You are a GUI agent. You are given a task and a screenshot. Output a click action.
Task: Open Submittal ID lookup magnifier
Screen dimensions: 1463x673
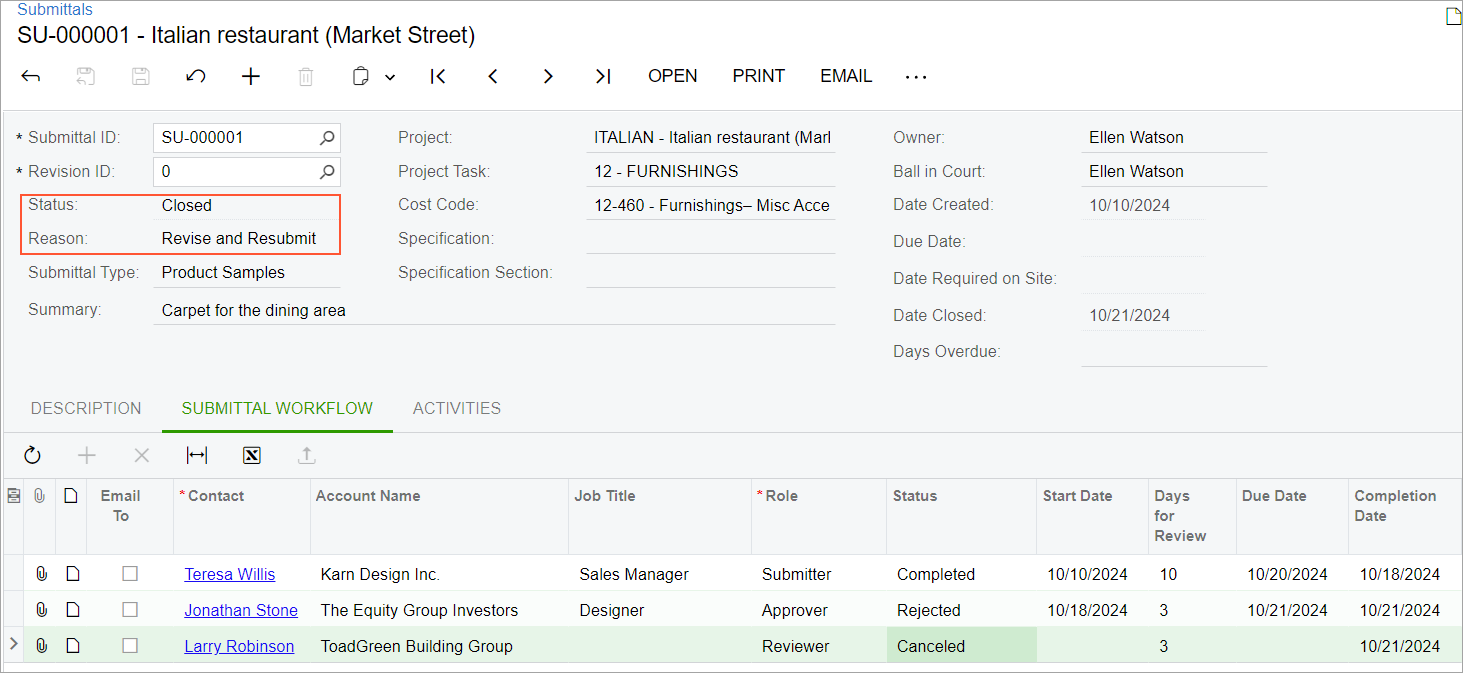click(327, 138)
